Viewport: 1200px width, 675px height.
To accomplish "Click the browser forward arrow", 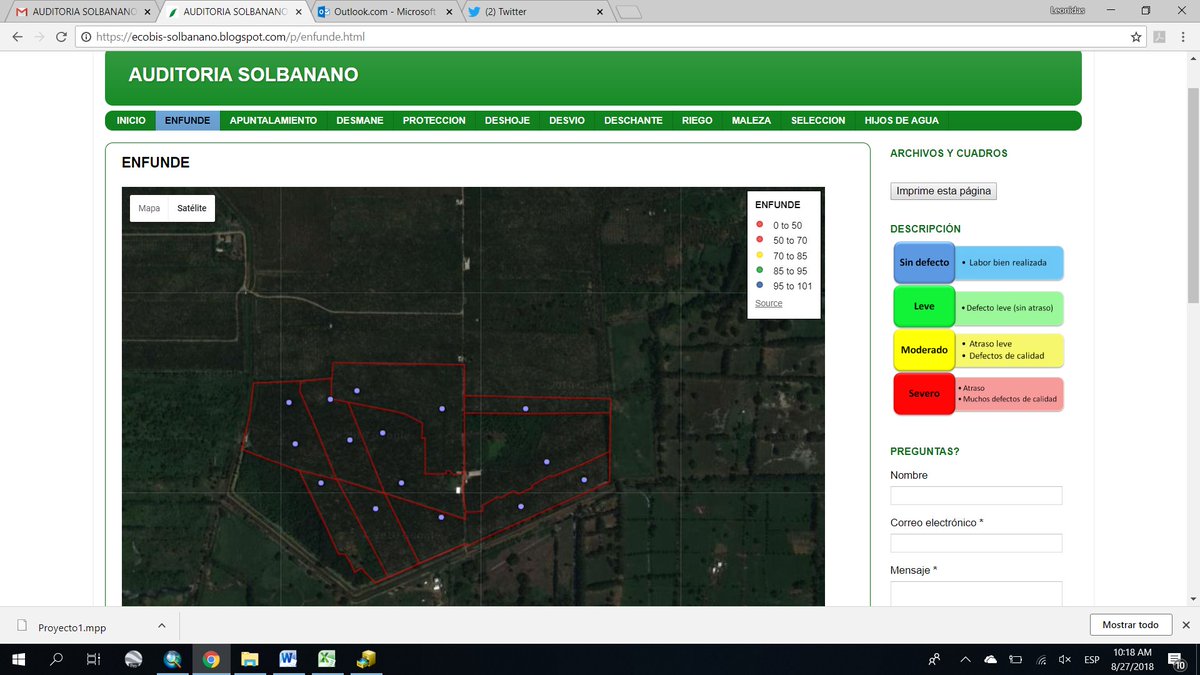I will pyautogui.click(x=39, y=36).
